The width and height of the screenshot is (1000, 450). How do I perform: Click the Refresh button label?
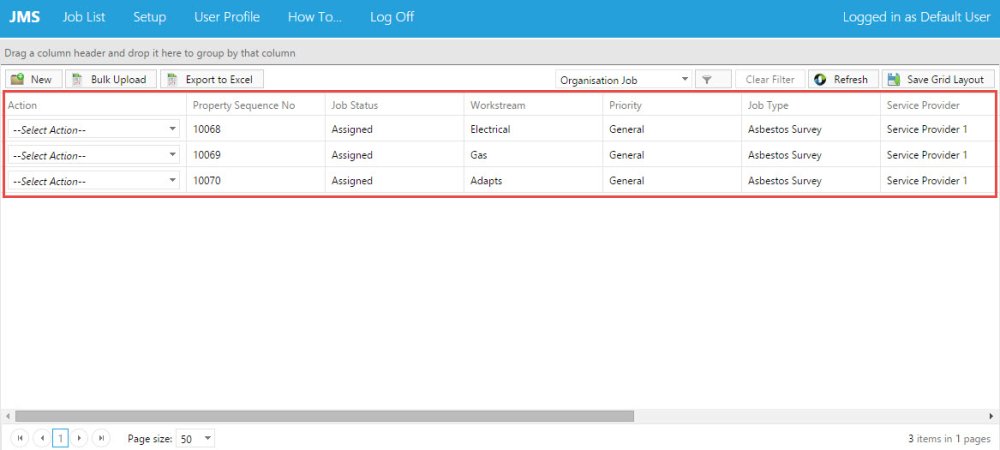[x=851, y=80]
